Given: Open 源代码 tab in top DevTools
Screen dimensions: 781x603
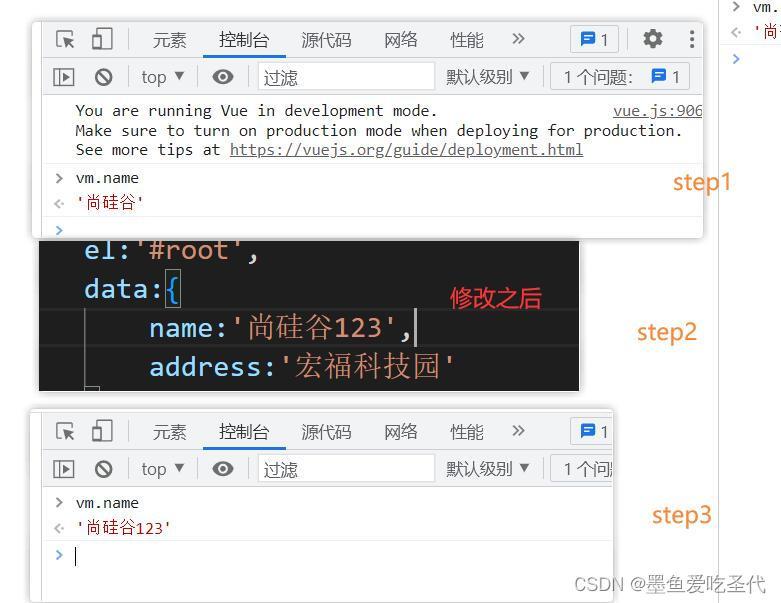Looking at the screenshot, I should pos(326,40).
